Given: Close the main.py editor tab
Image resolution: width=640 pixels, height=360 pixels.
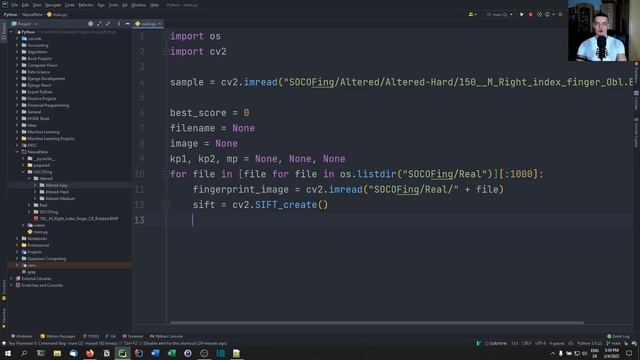Looking at the screenshot, I should click(x=160, y=24).
